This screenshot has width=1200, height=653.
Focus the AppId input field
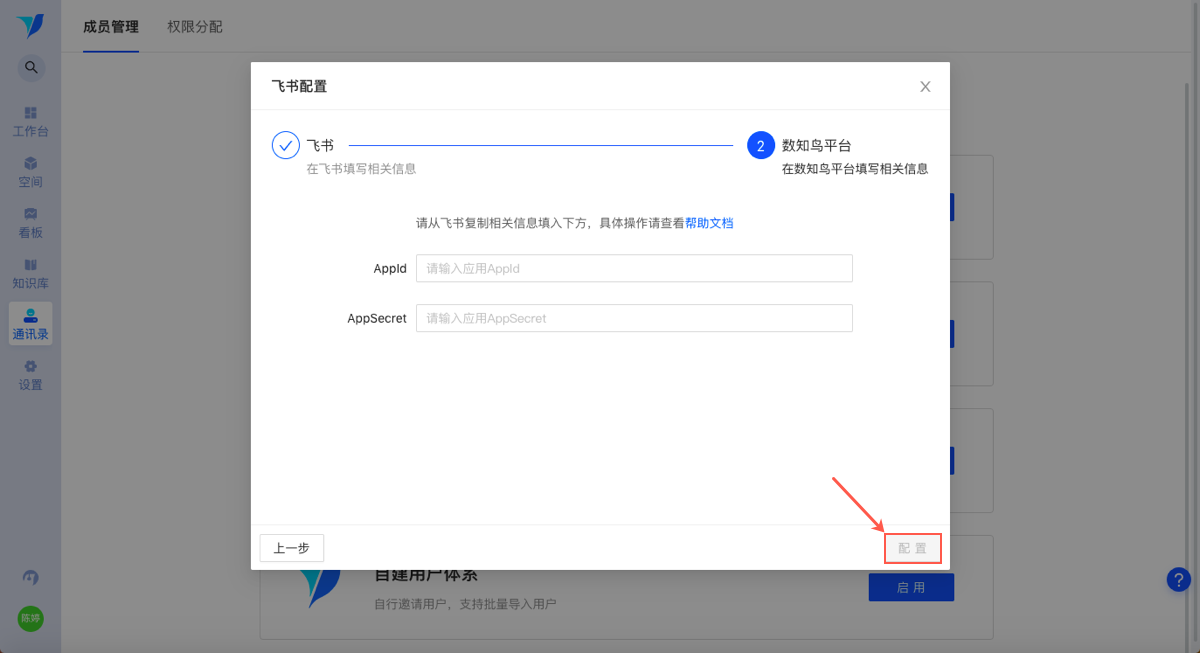pyautogui.click(x=634, y=268)
